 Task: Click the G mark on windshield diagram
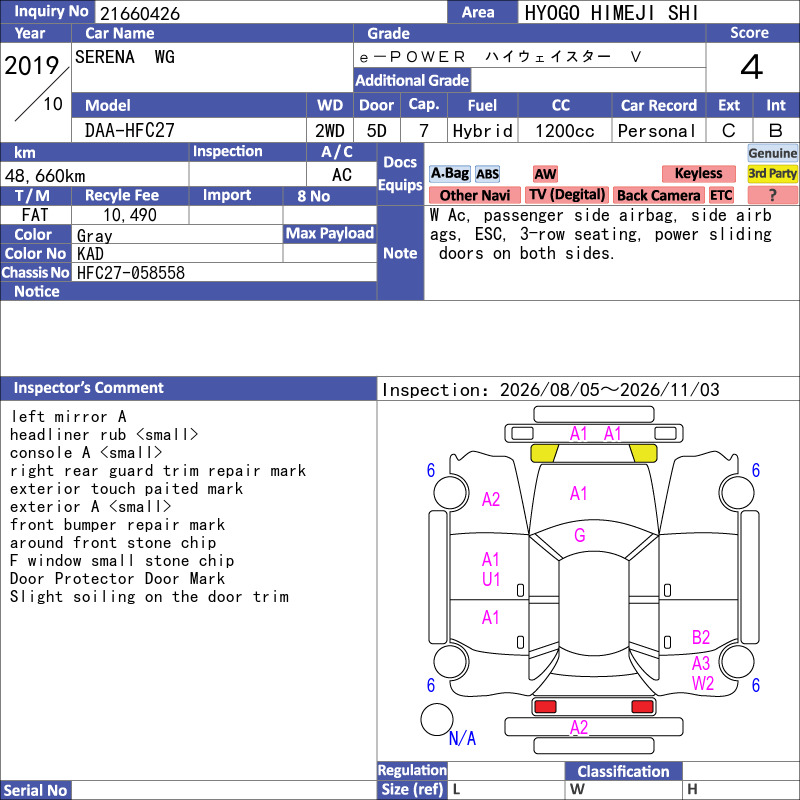[580, 535]
